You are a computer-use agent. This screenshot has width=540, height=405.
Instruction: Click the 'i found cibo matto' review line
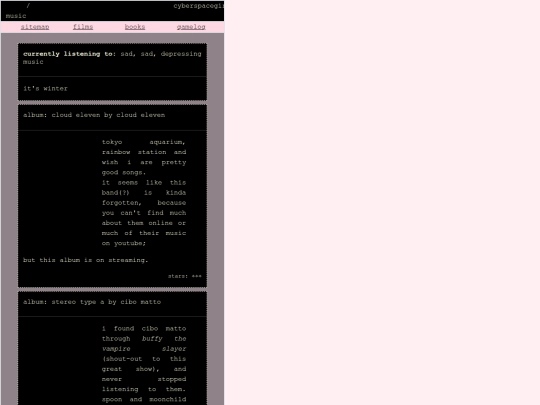click(144, 329)
